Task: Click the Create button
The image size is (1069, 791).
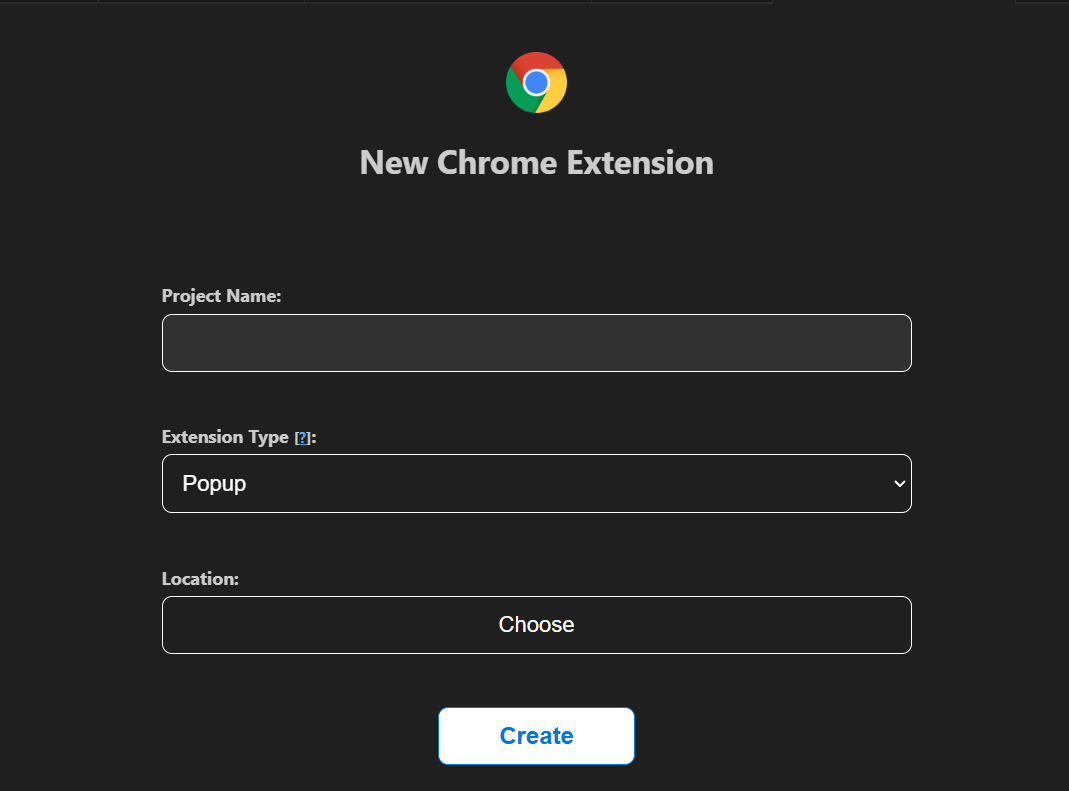Action: coord(536,736)
